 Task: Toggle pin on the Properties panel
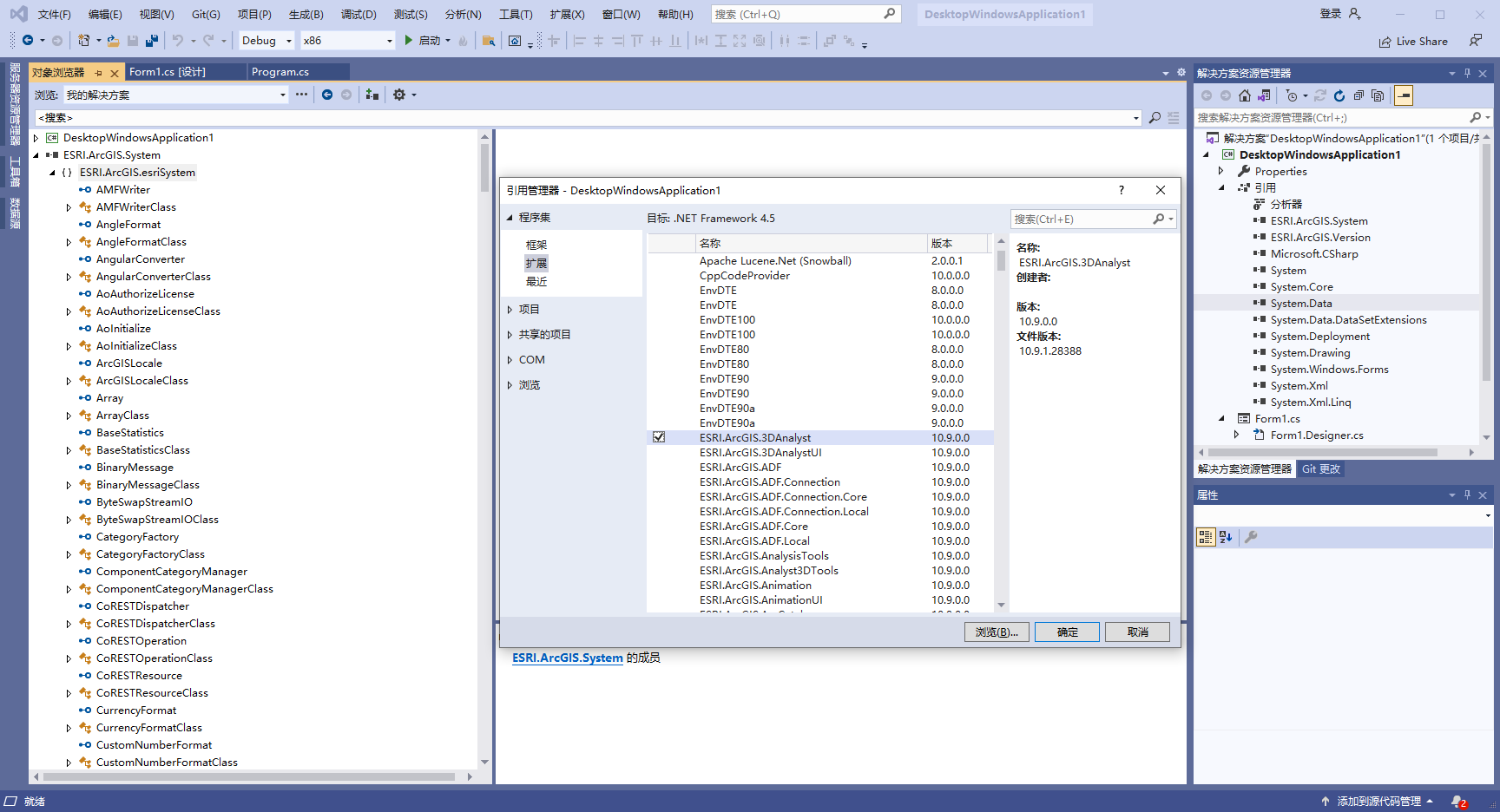(1467, 495)
